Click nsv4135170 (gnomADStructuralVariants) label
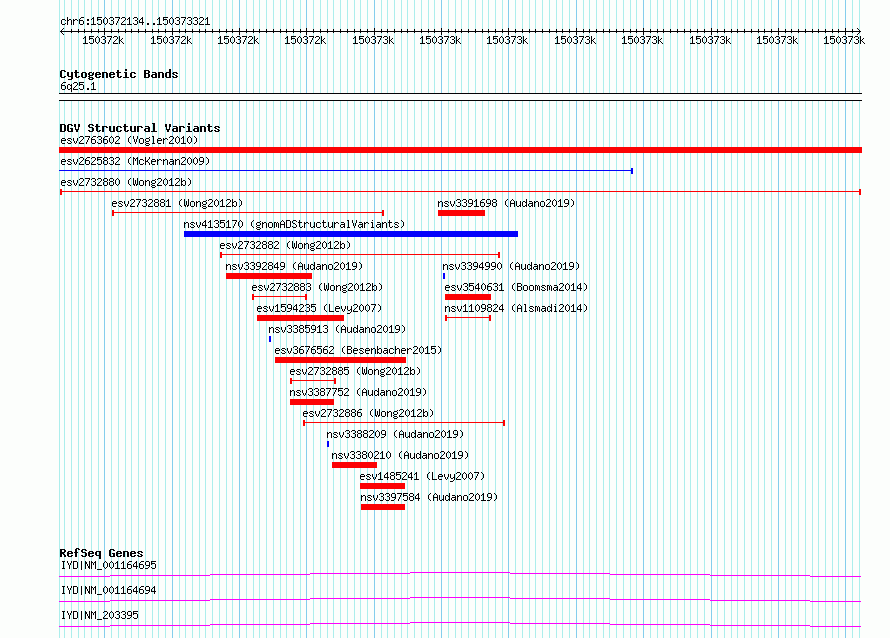 (x=294, y=224)
